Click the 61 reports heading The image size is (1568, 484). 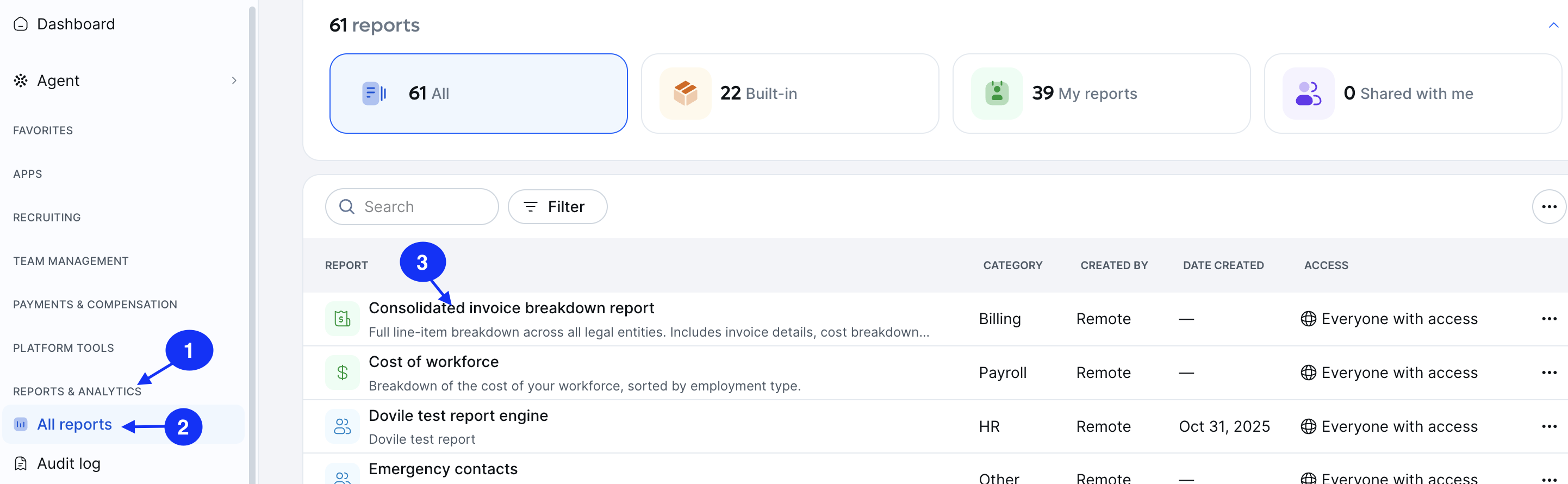375,25
